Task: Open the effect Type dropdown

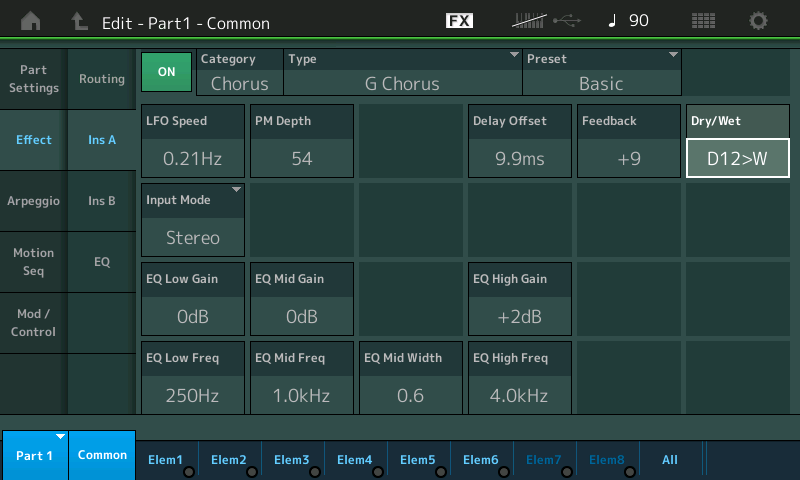Action: pyautogui.click(x=403, y=73)
